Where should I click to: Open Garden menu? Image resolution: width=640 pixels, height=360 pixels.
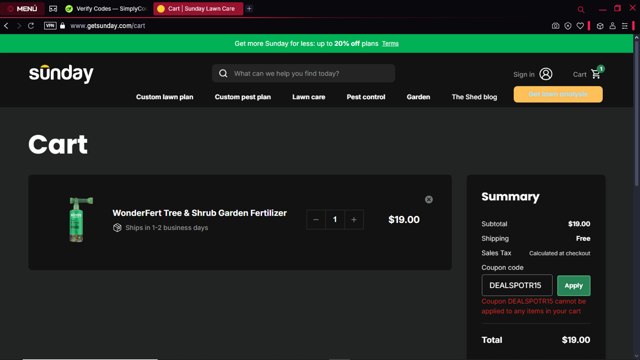[418, 97]
